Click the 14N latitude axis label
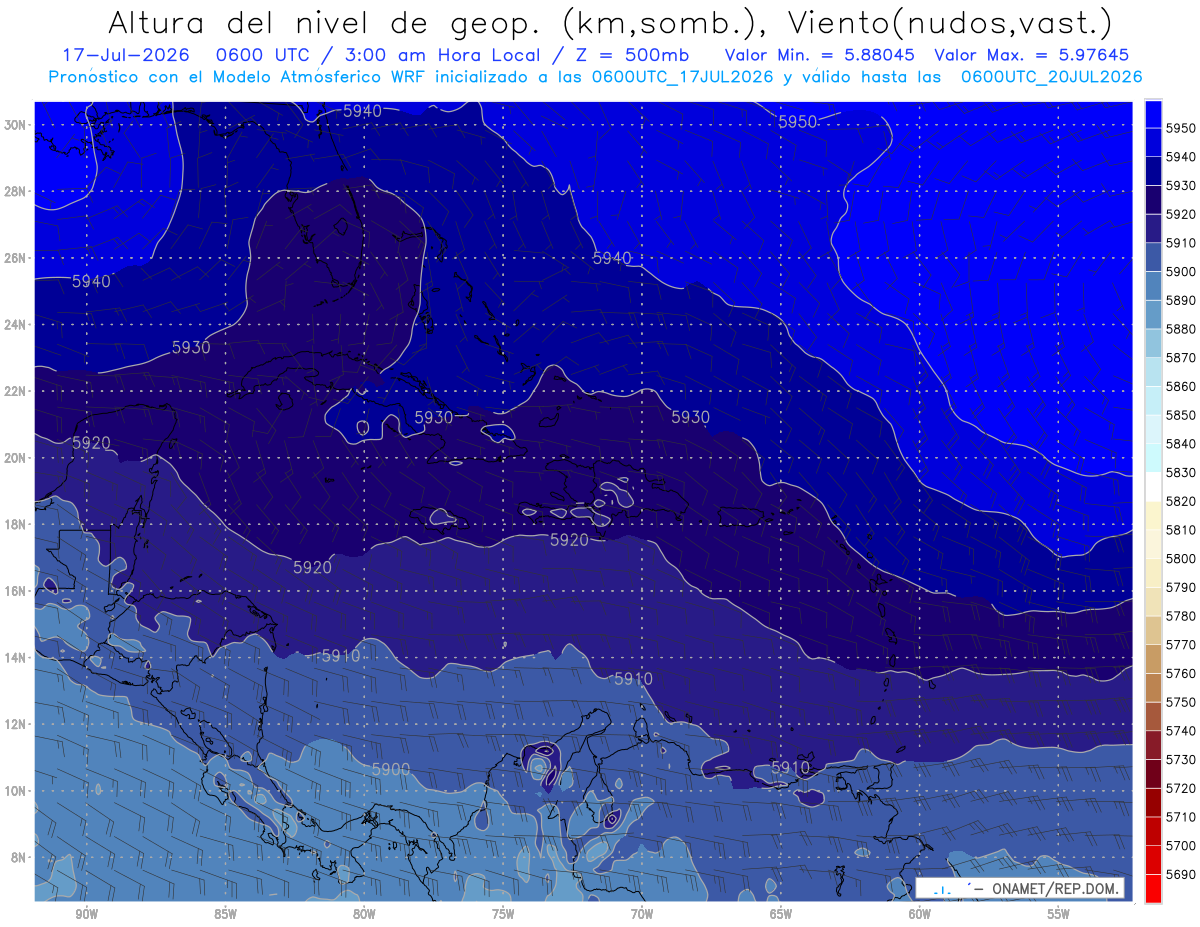 click(17, 658)
